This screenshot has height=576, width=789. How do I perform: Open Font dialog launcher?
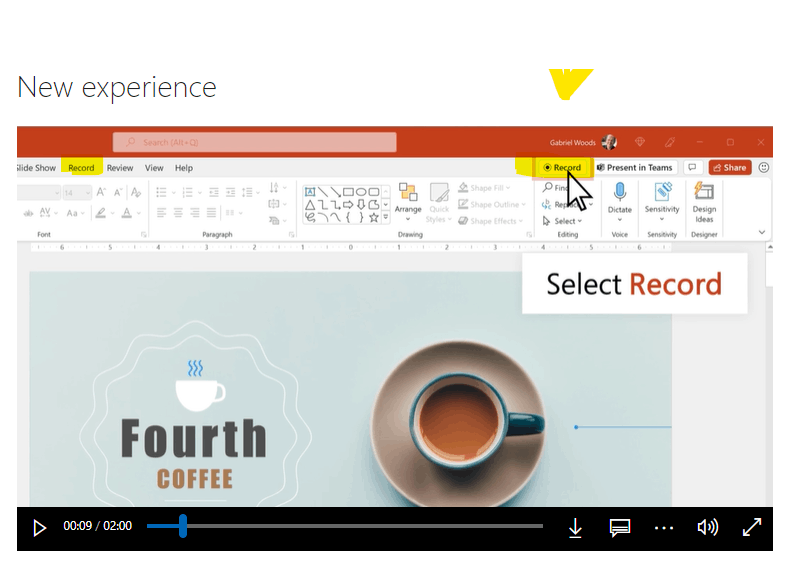pos(143,234)
